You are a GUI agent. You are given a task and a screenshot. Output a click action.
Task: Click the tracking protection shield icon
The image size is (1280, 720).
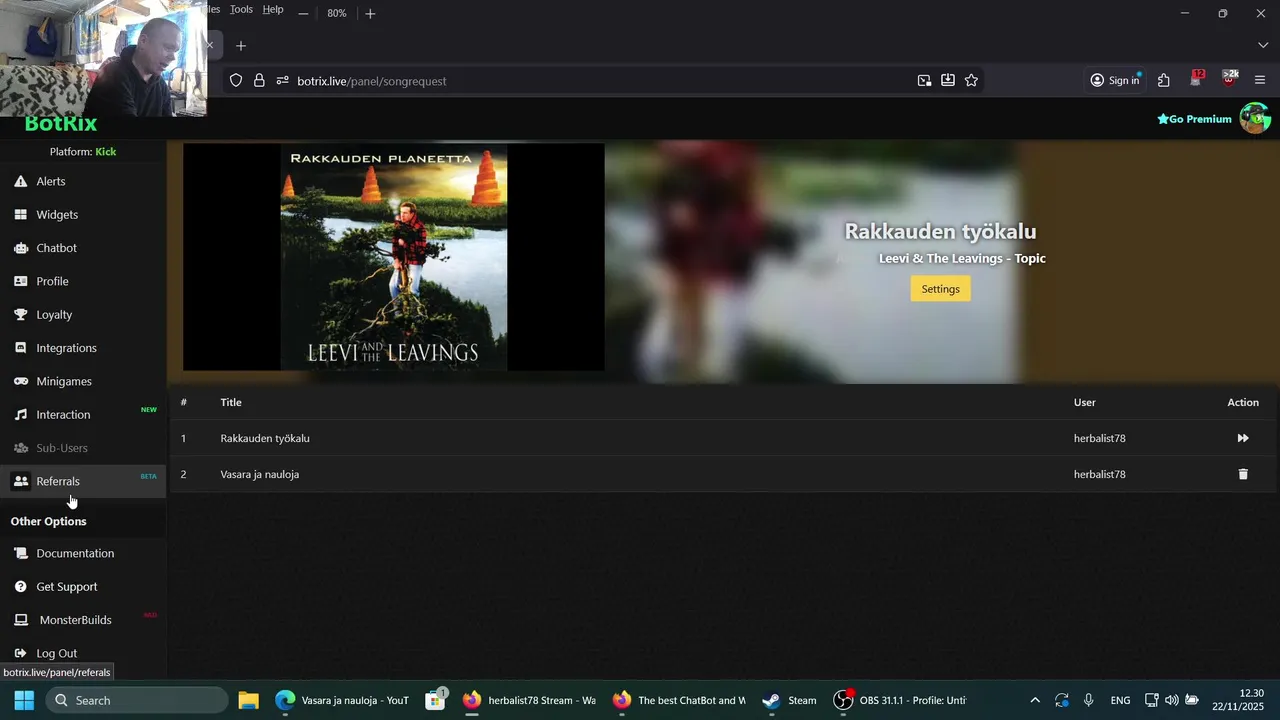[236, 80]
